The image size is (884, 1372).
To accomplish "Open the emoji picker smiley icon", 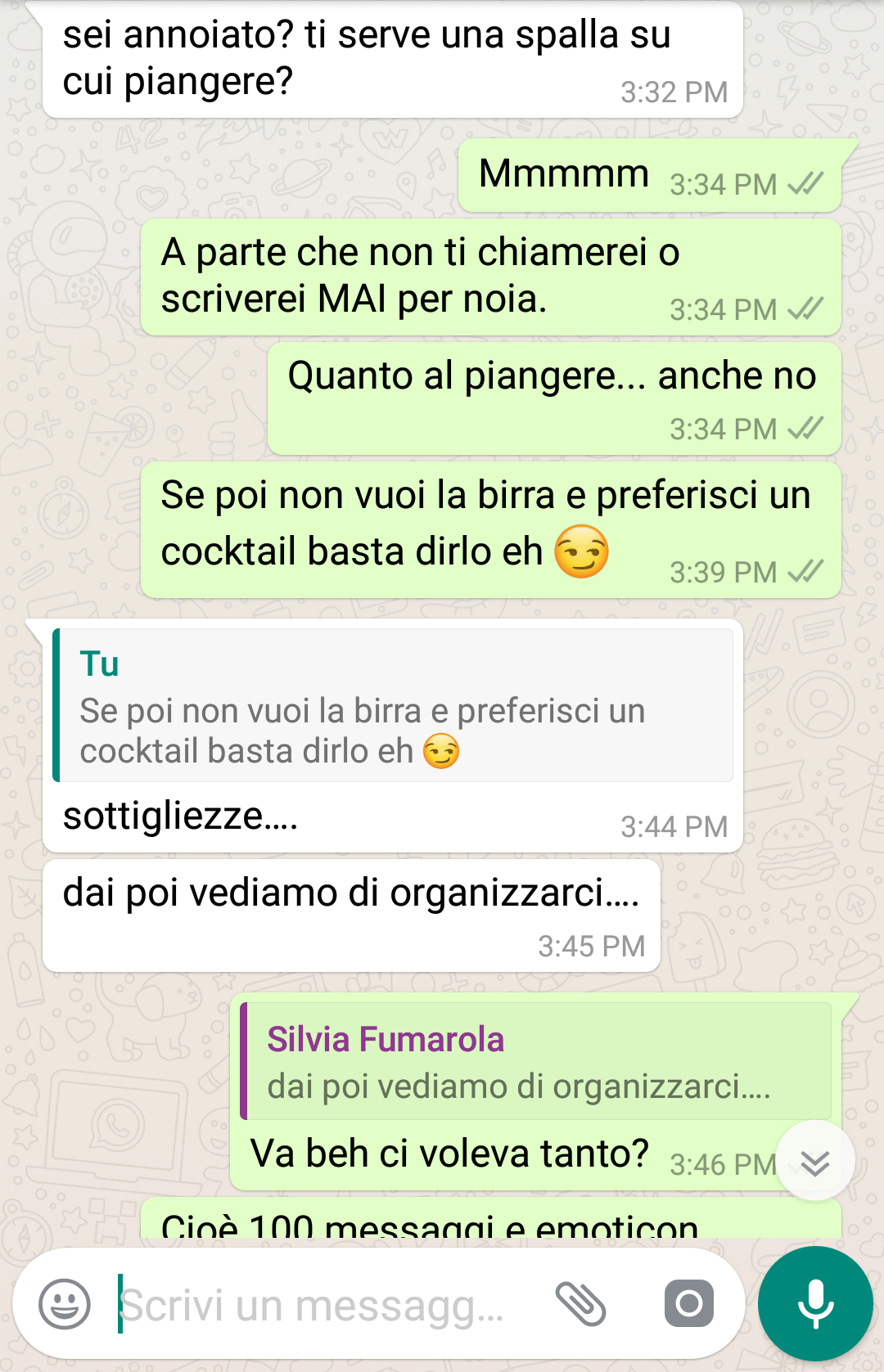I will pos(65,1303).
